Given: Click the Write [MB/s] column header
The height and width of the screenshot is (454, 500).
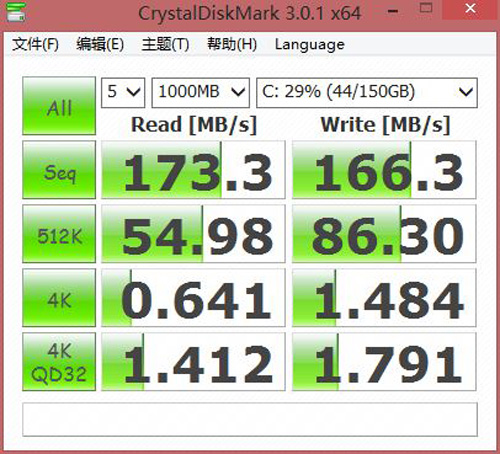Looking at the screenshot, I should pyautogui.click(x=385, y=125).
